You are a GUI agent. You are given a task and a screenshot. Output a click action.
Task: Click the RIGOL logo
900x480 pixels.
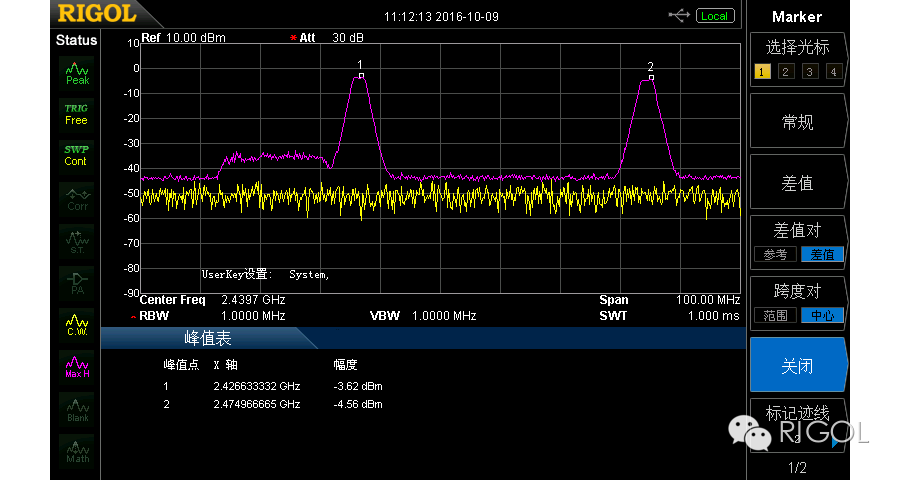coord(97,14)
